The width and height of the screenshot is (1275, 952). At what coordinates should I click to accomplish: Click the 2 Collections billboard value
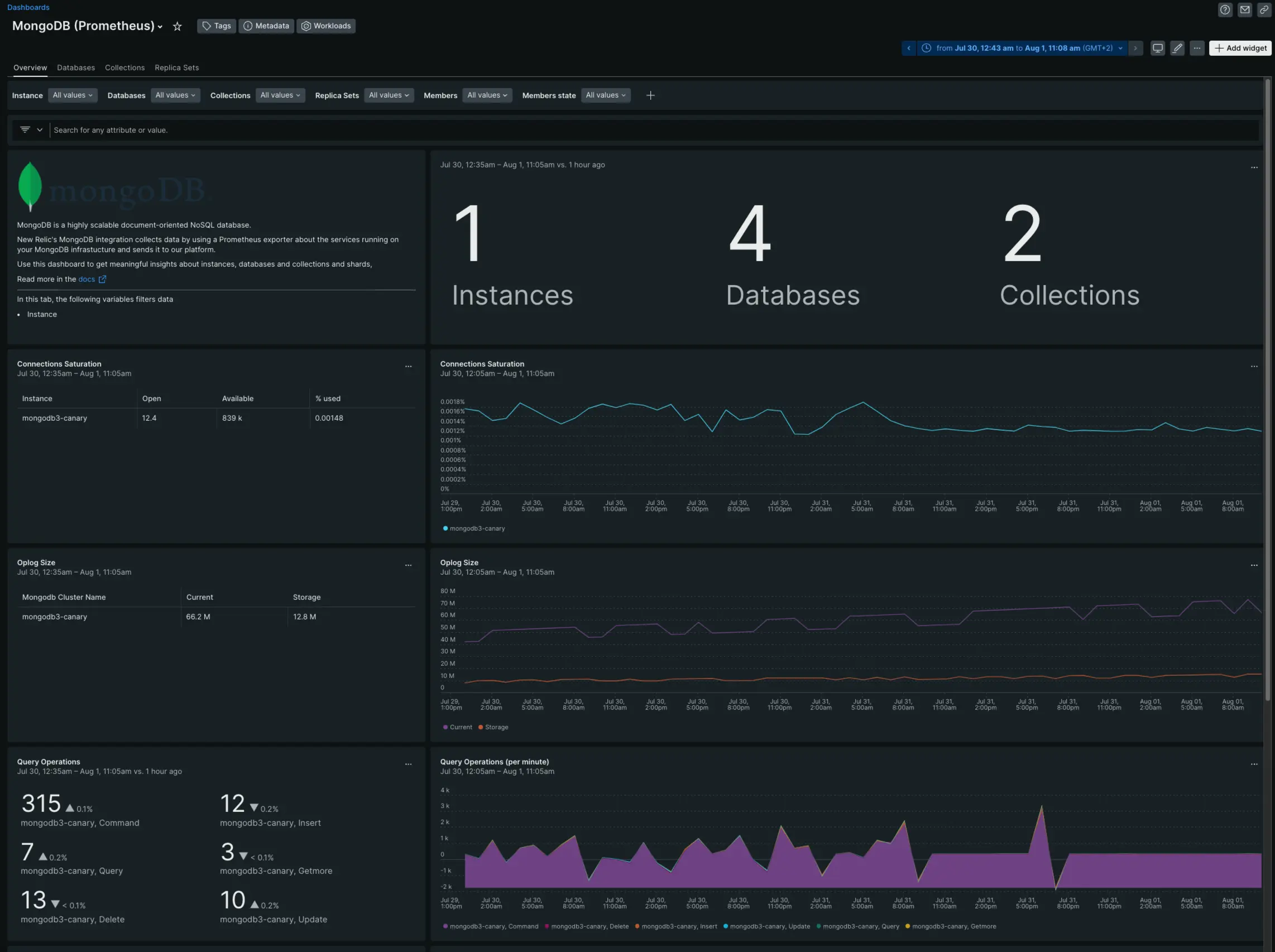pos(1022,233)
